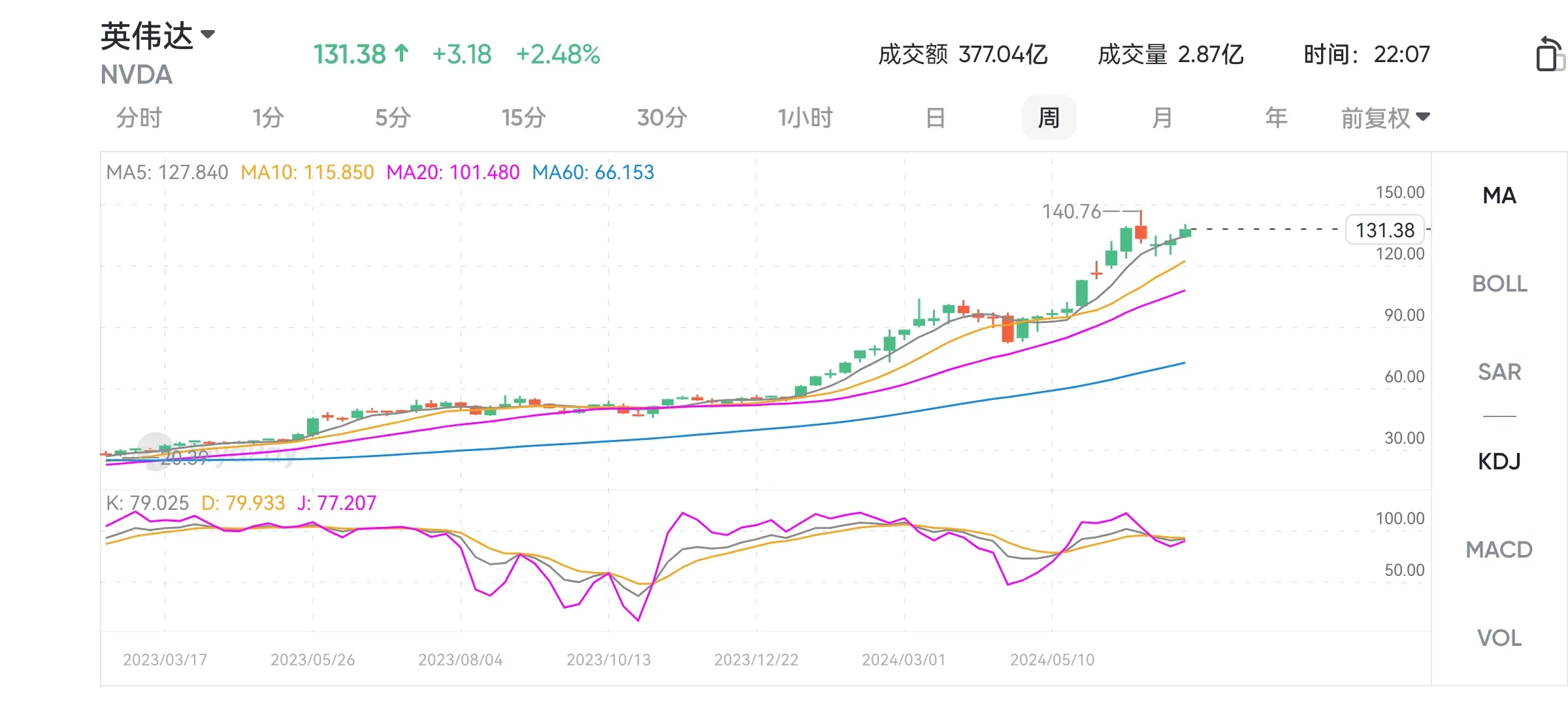
Task: Open the 英伟达 stock selector dropdown
Action: coord(157,36)
